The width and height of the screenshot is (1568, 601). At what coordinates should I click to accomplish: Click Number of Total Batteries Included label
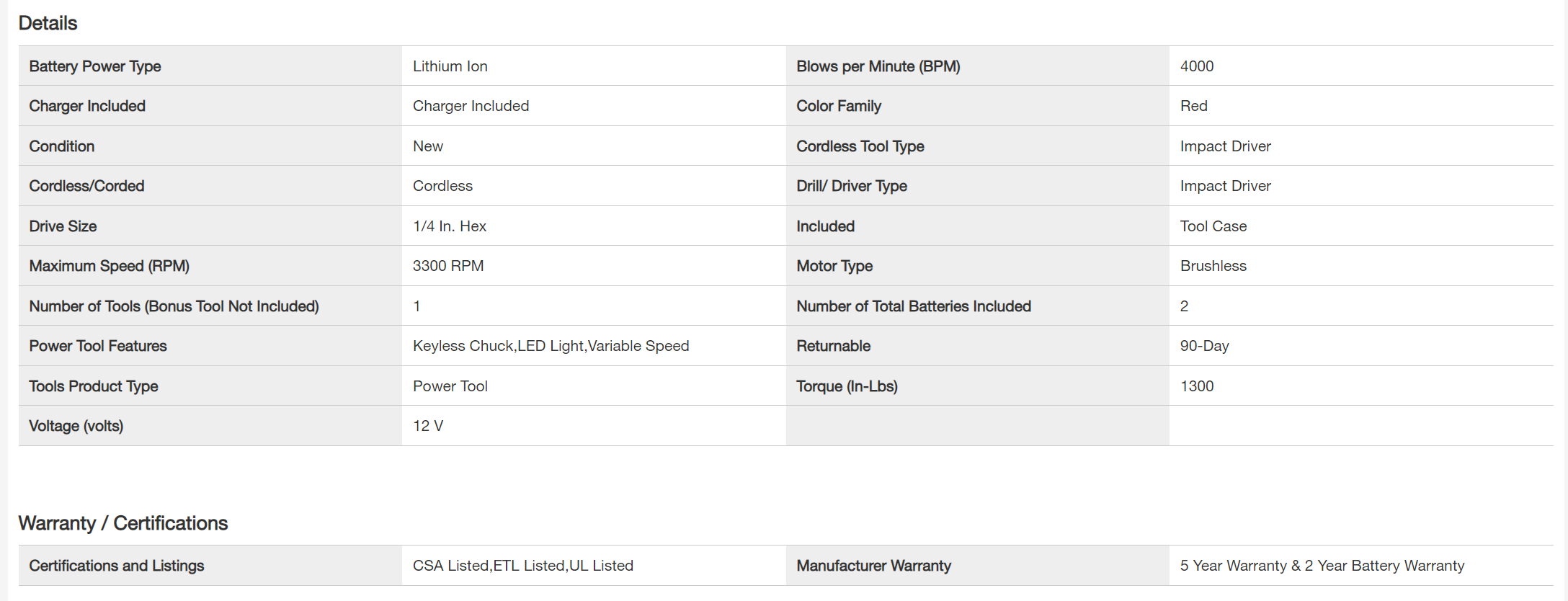913,306
